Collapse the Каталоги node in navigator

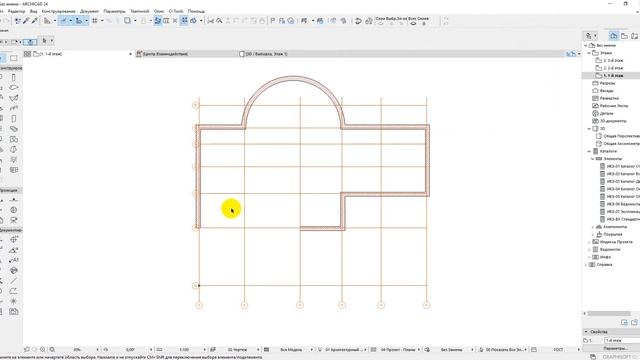[589, 151]
